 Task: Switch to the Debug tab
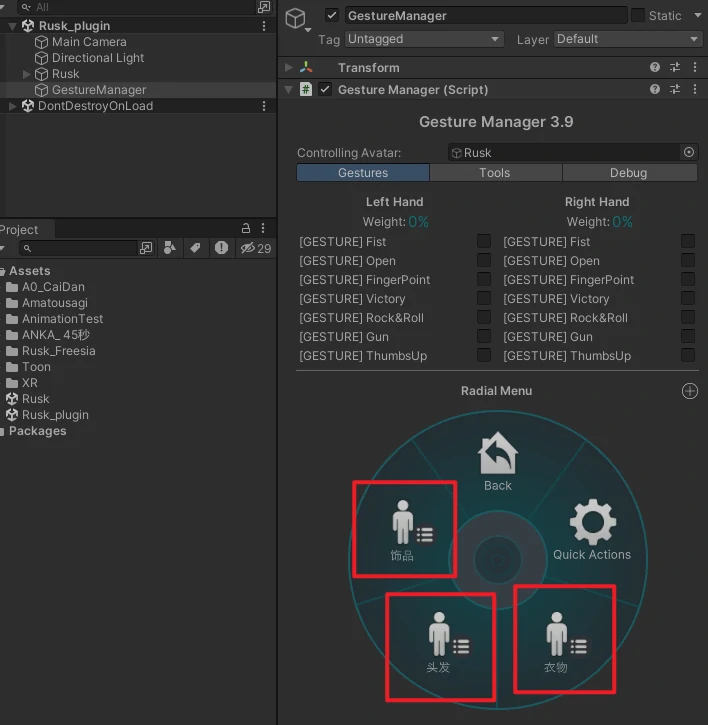628,173
